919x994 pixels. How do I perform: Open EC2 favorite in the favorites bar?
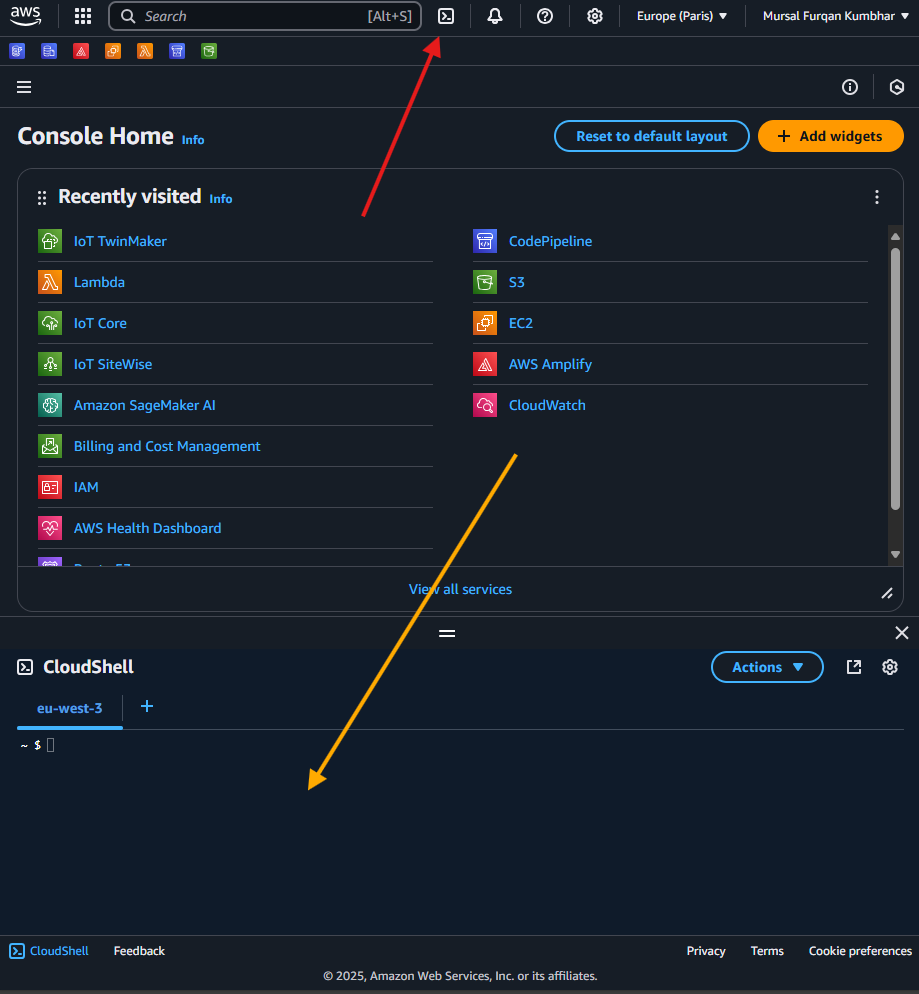pos(113,51)
